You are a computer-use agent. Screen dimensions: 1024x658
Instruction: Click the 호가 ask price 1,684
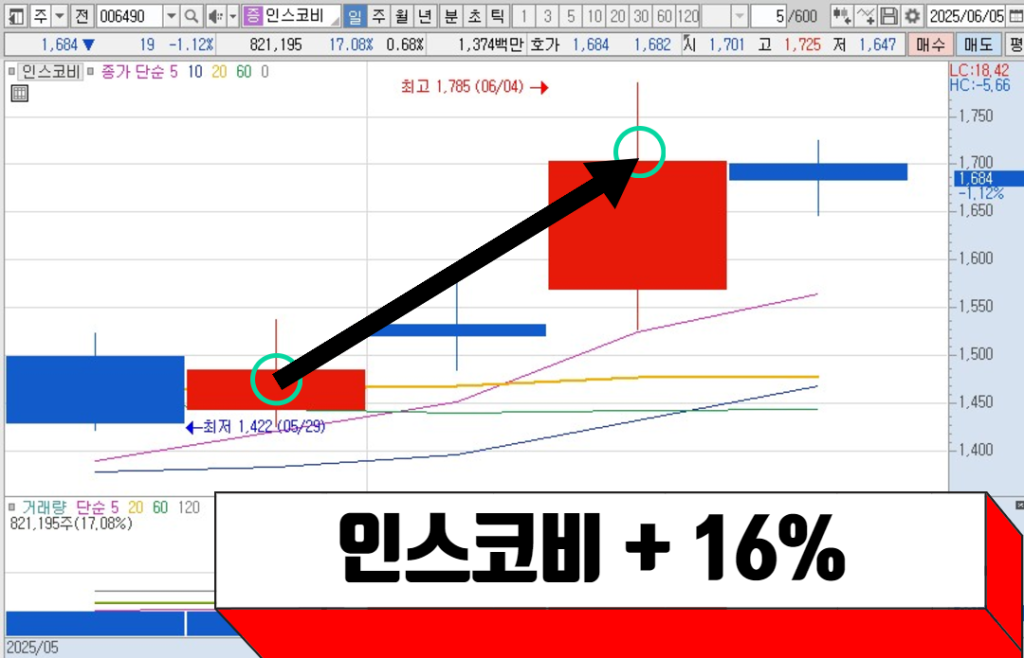tap(590, 45)
